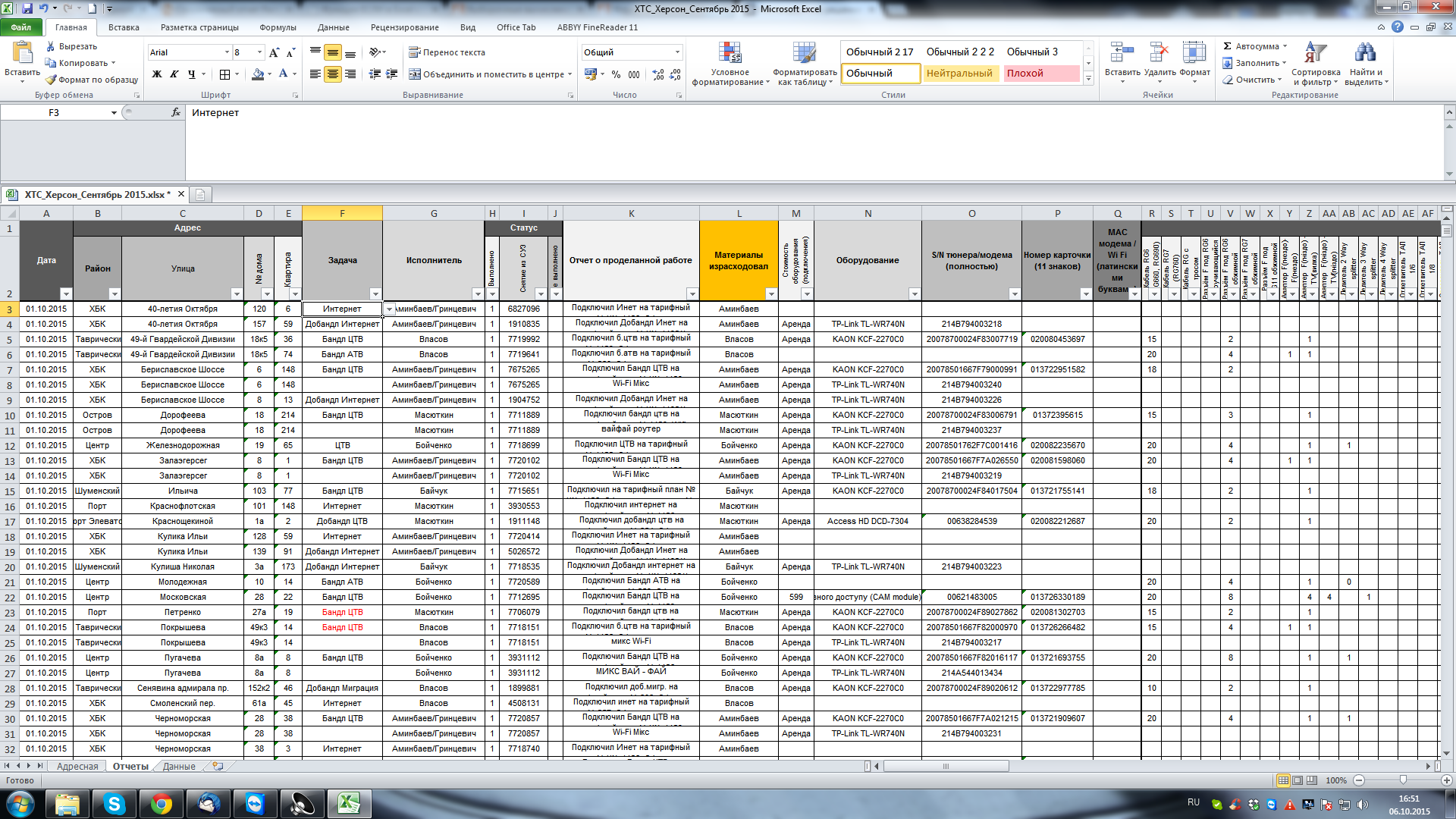
Task: Click the increase indent icon
Action: tap(392, 74)
